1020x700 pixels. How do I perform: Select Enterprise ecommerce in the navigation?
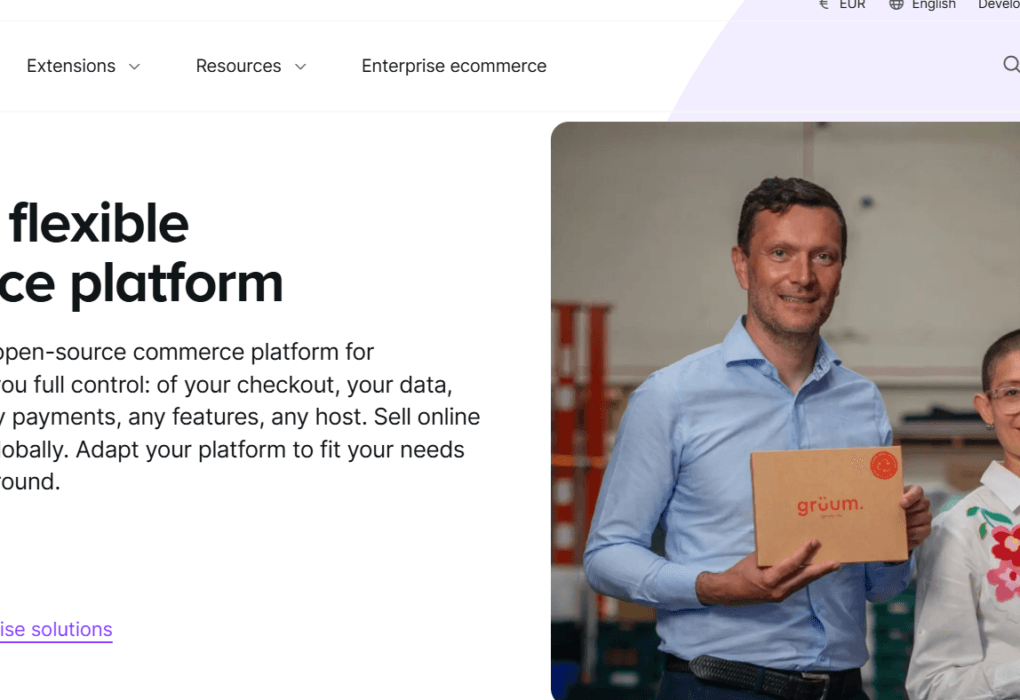coord(454,66)
